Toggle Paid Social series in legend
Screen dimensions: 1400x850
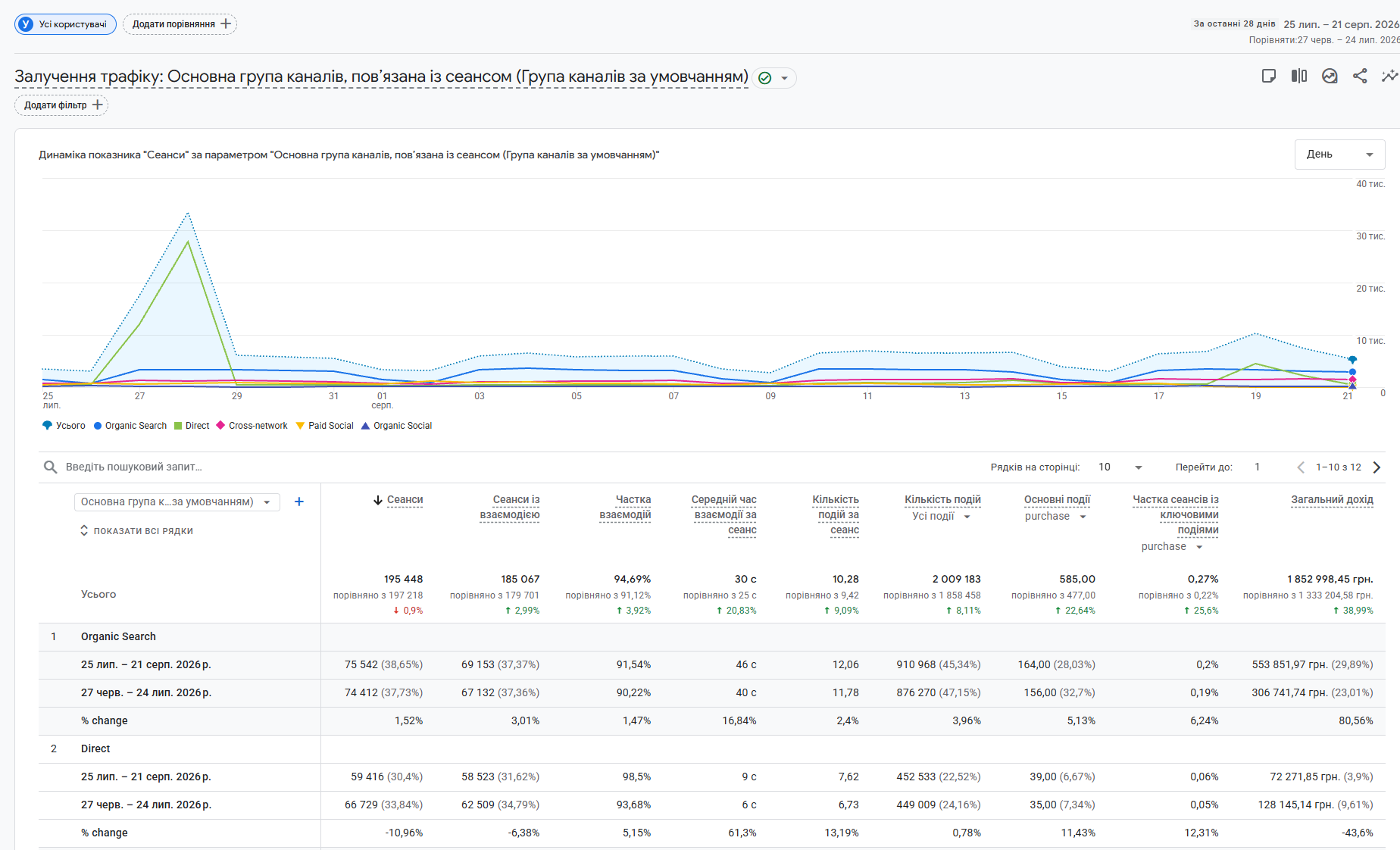tap(324, 426)
